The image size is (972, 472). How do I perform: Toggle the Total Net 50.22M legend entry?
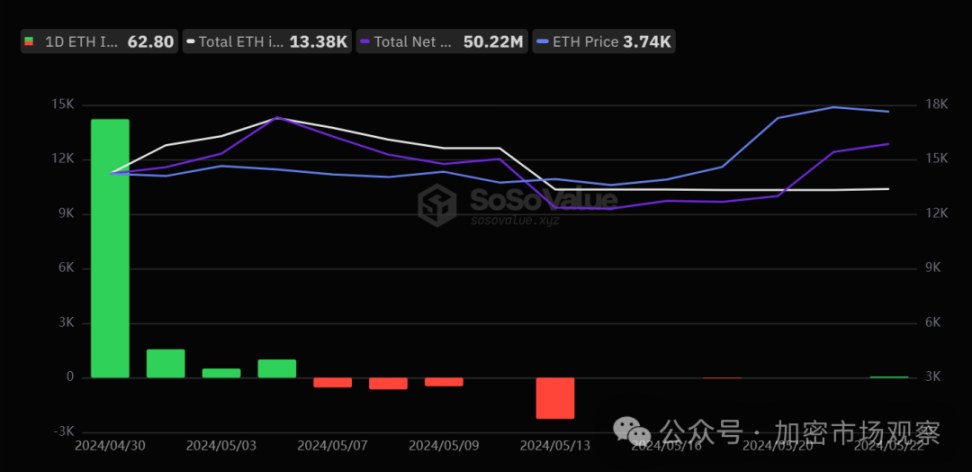pyautogui.click(x=441, y=42)
